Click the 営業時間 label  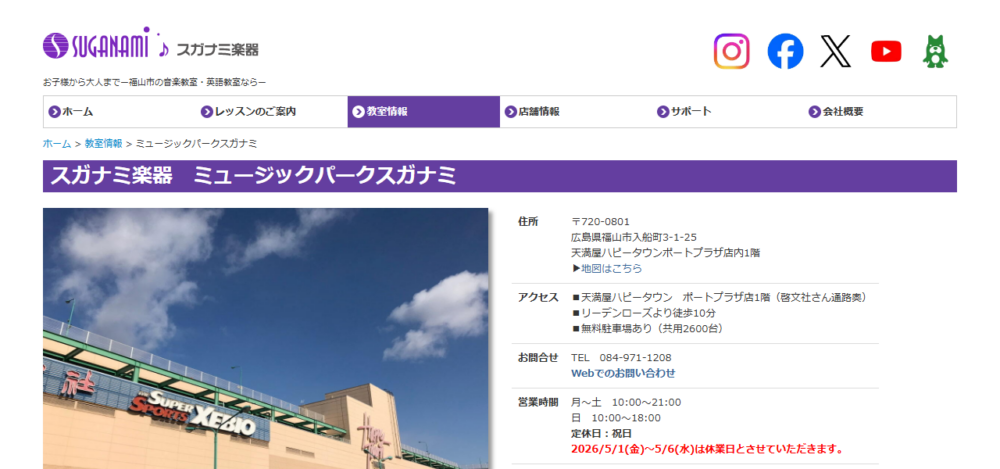pyautogui.click(x=538, y=403)
